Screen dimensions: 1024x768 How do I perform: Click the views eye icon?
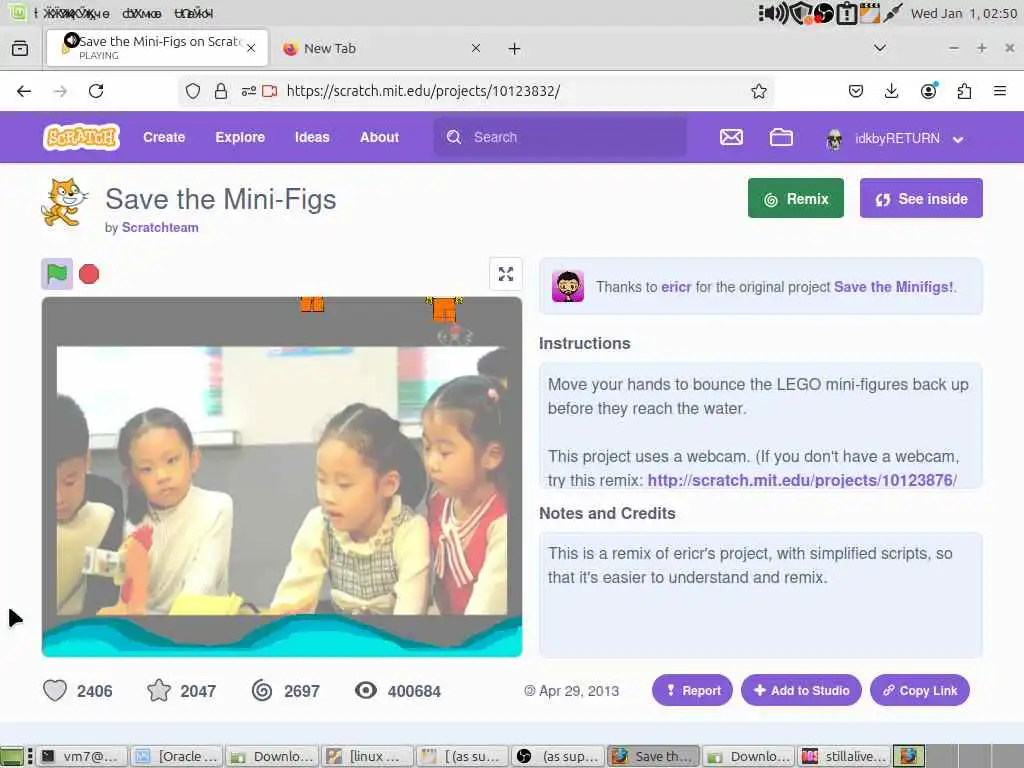click(366, 690)
